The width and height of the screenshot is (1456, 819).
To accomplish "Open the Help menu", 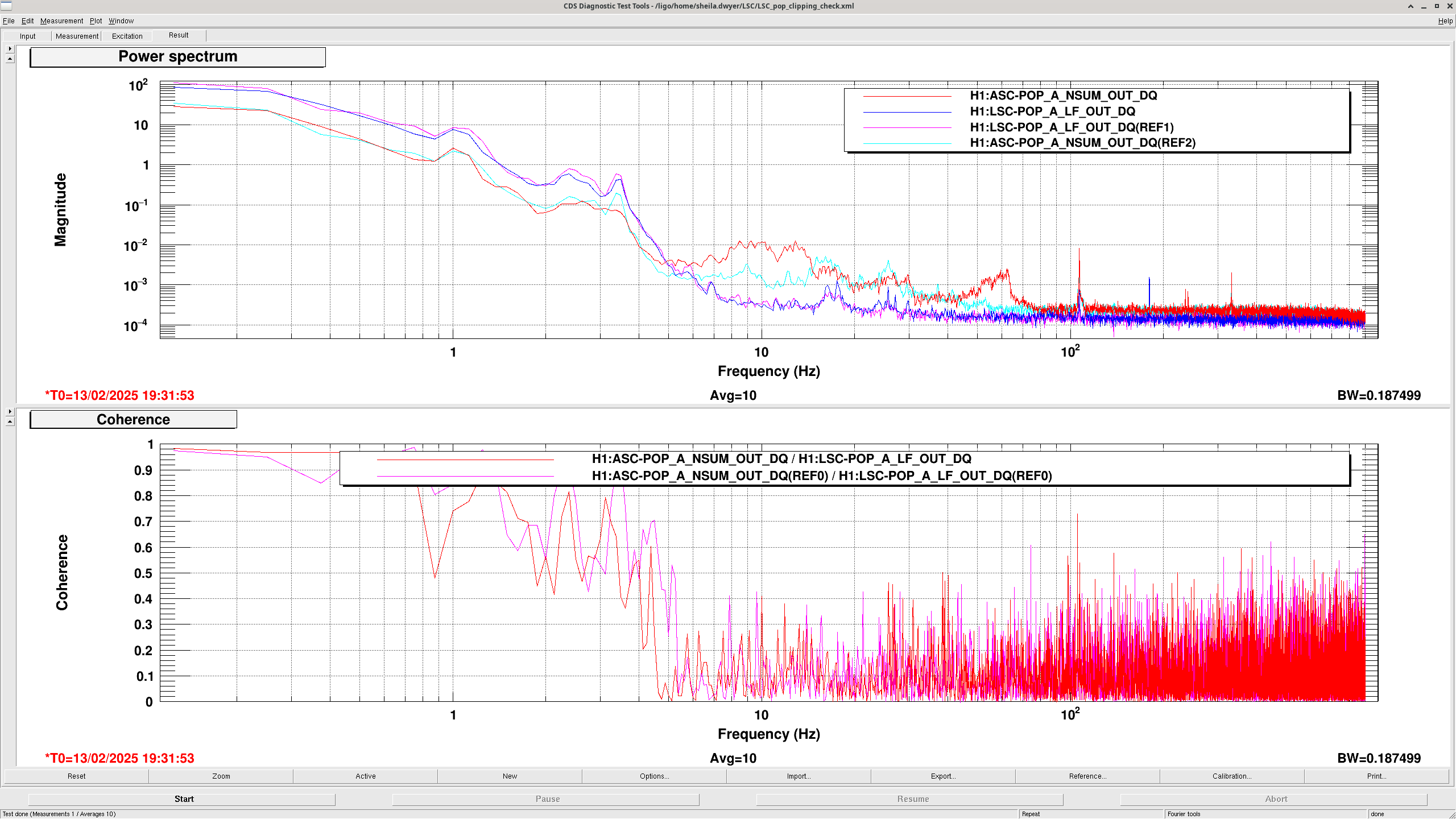I will pyautogui.click(x=1445, y=21).
